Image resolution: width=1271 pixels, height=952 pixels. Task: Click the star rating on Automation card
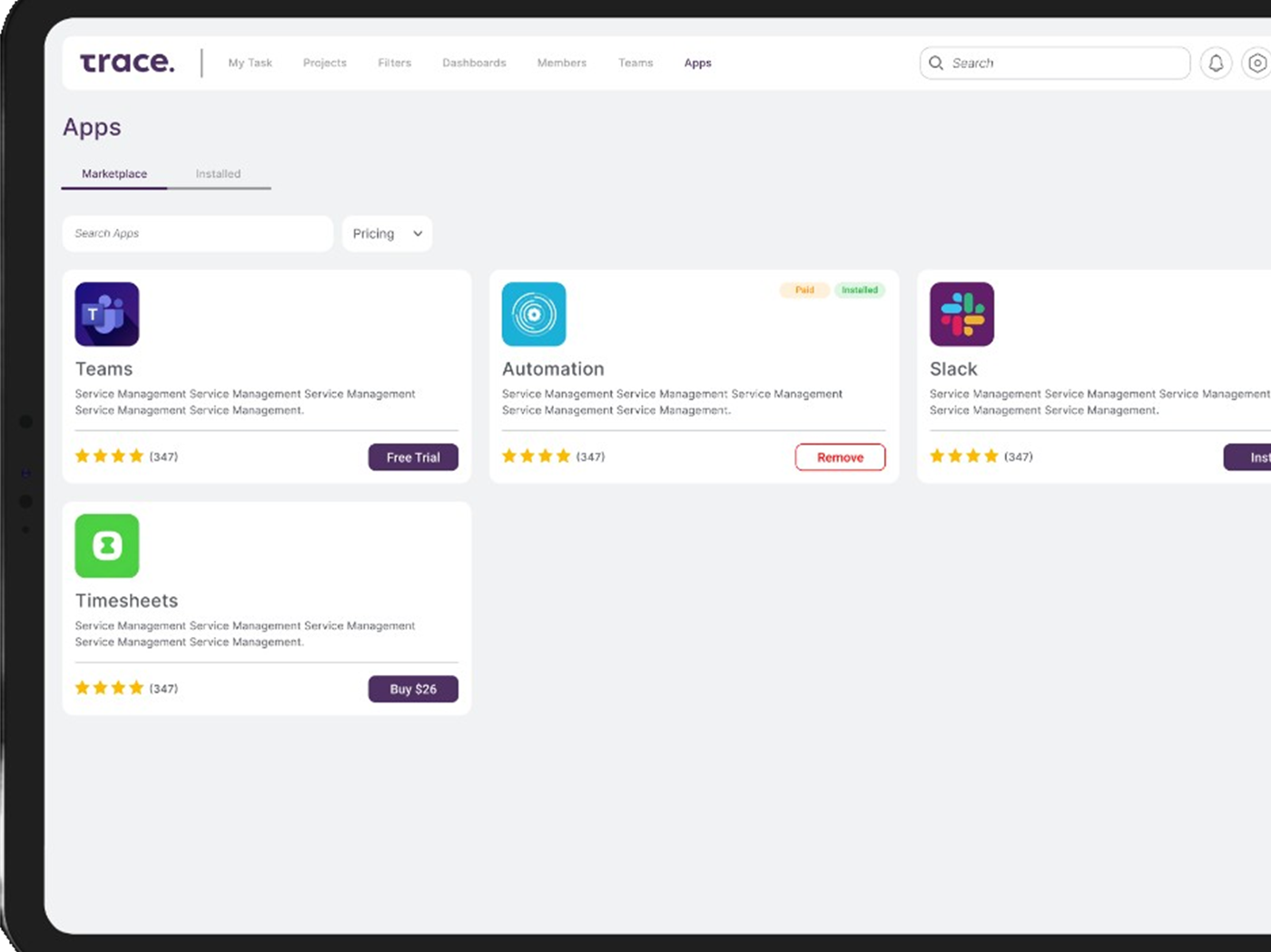pyautogui.click(x=537, y=456)
